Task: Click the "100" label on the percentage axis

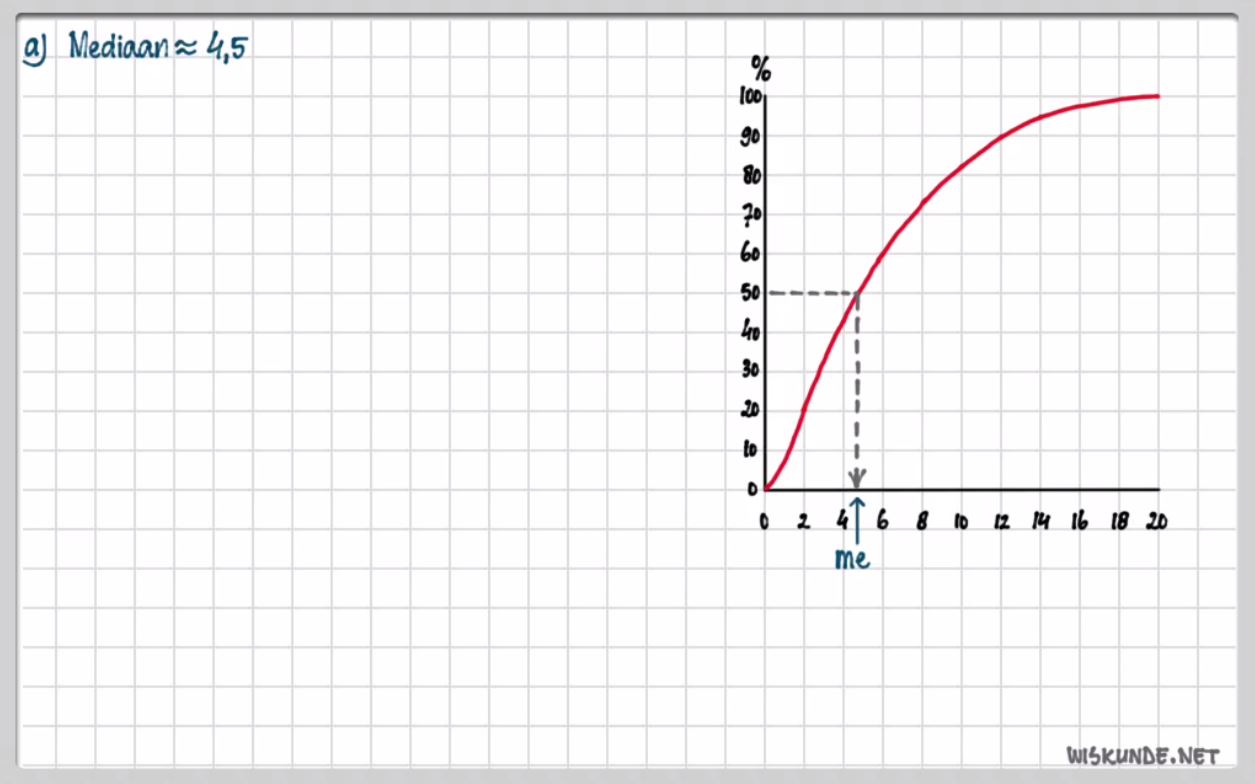Action: click(x=750, y=97)
